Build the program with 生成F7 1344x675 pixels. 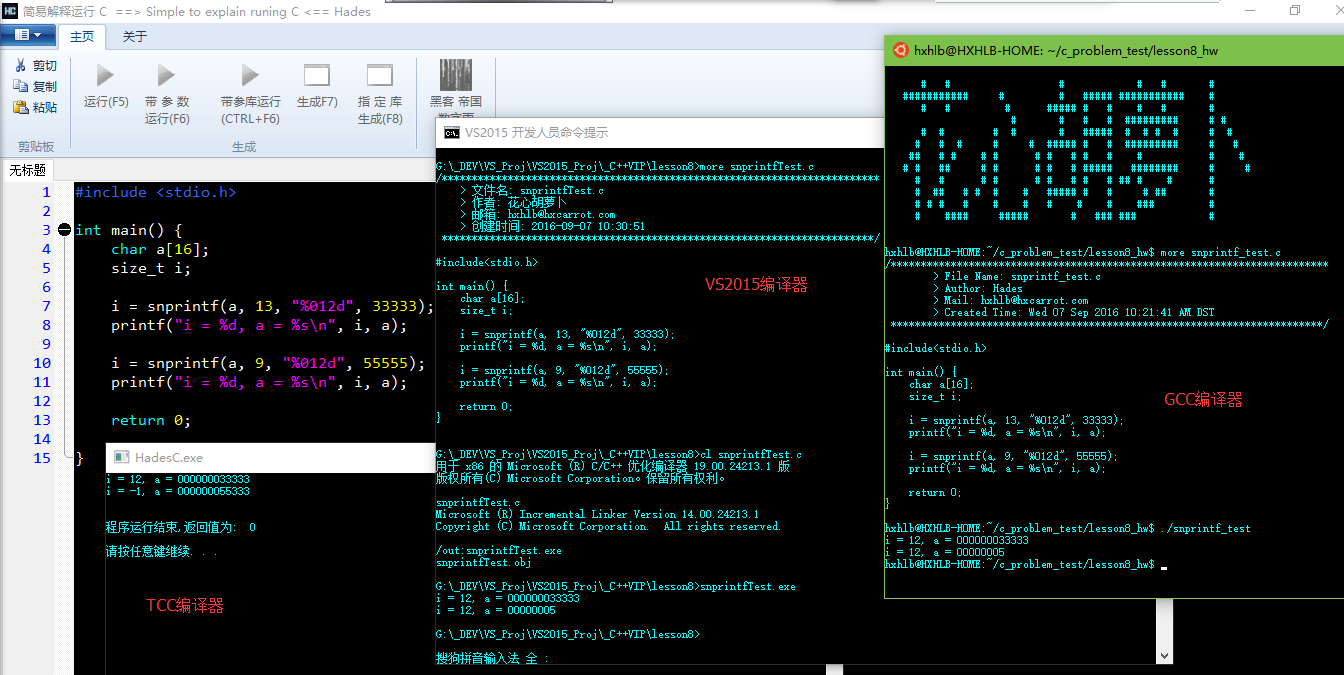click(x=317, y=87)
